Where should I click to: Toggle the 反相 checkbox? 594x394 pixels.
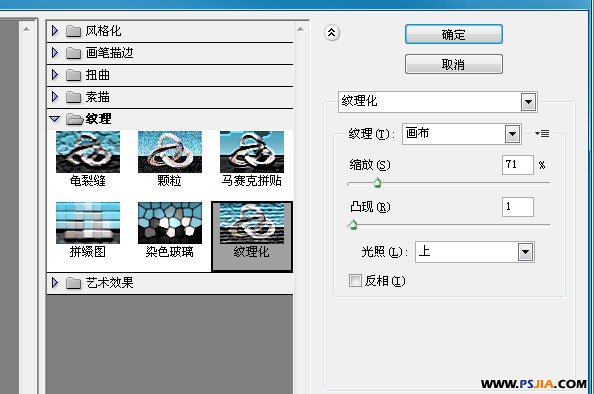point(355,281)
